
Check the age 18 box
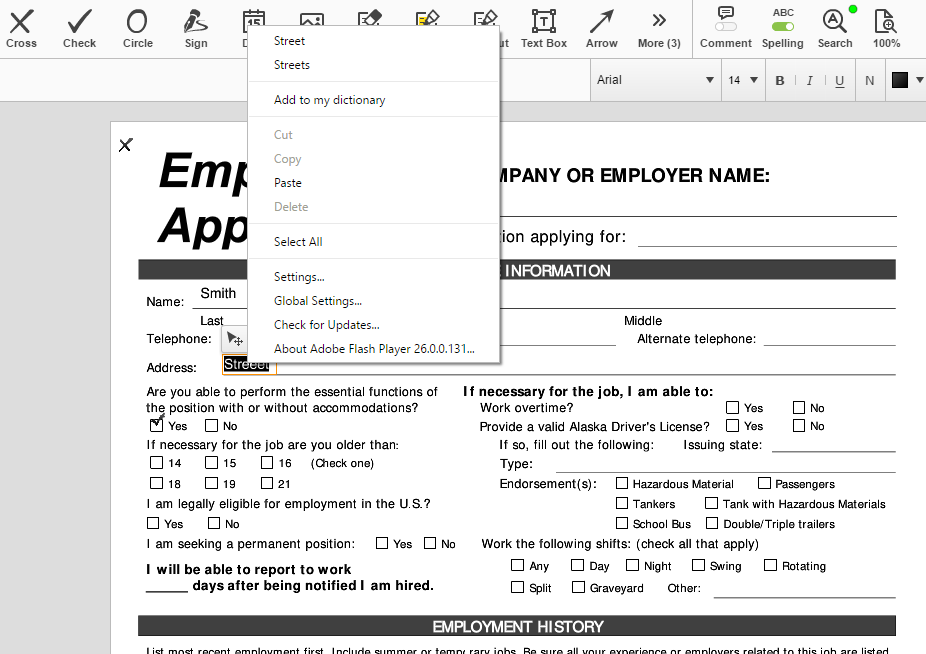pyautogui.click(x=156, y=483)
